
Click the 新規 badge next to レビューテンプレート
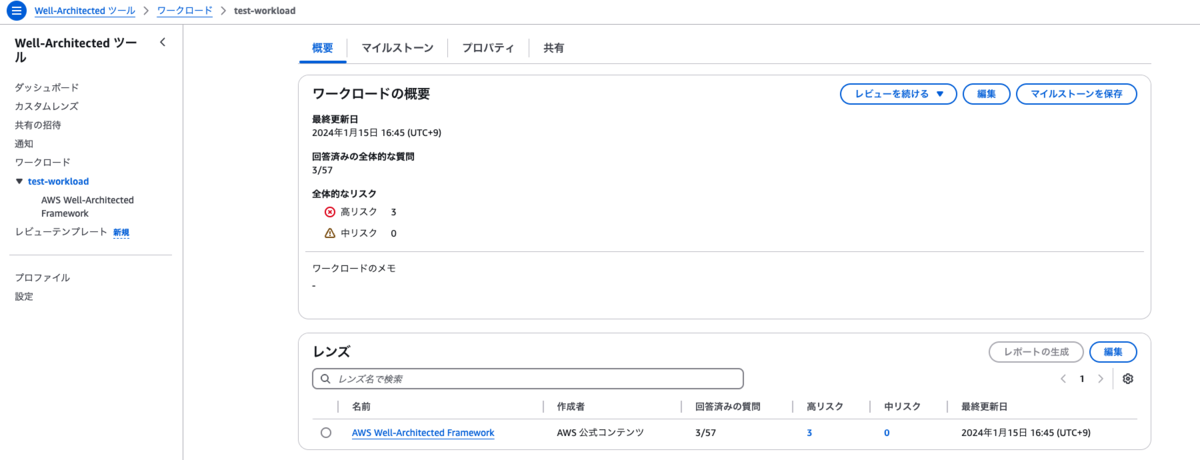pyautogui.click(x=121, y=232)
